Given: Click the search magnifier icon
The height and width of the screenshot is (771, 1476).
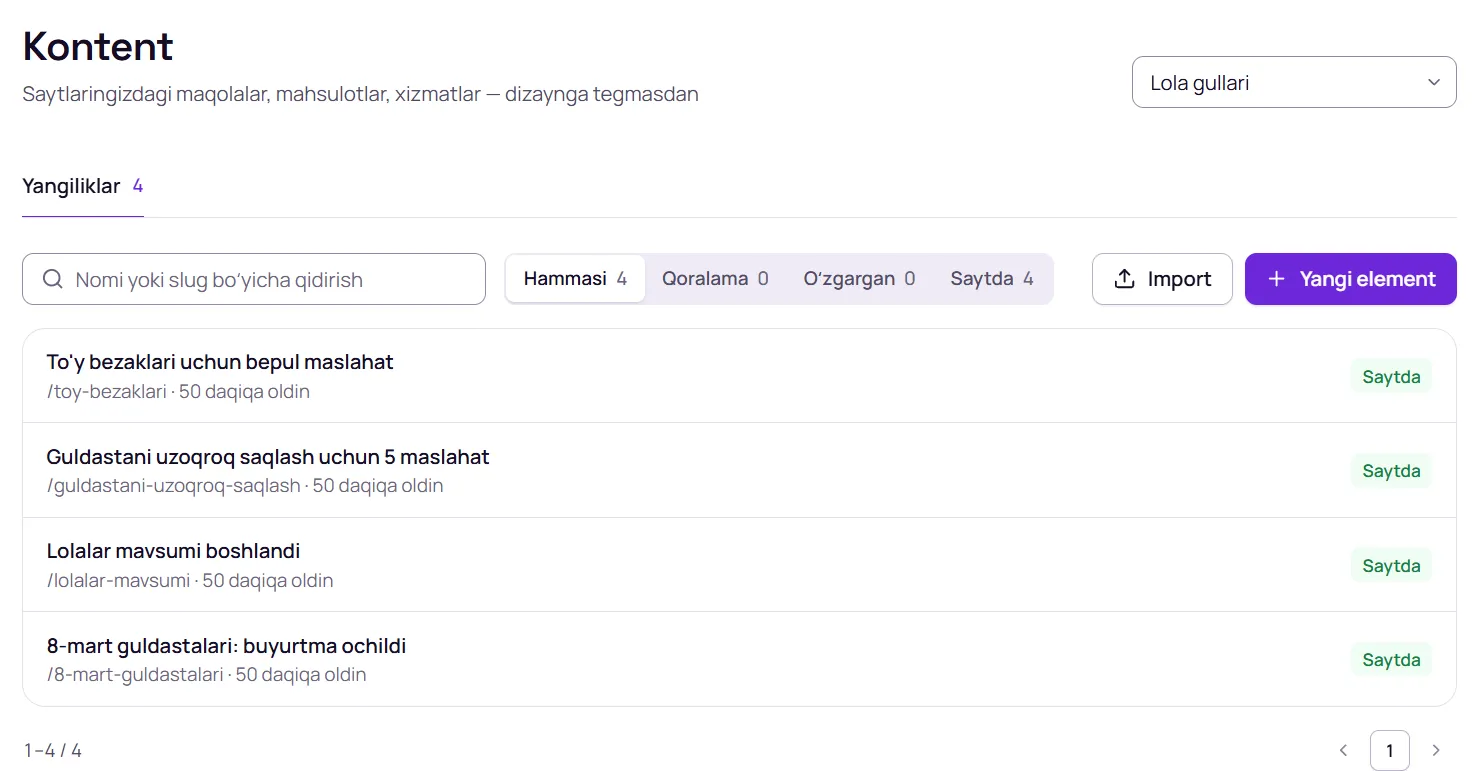Looking at the screenshot, I should point(53,279).
